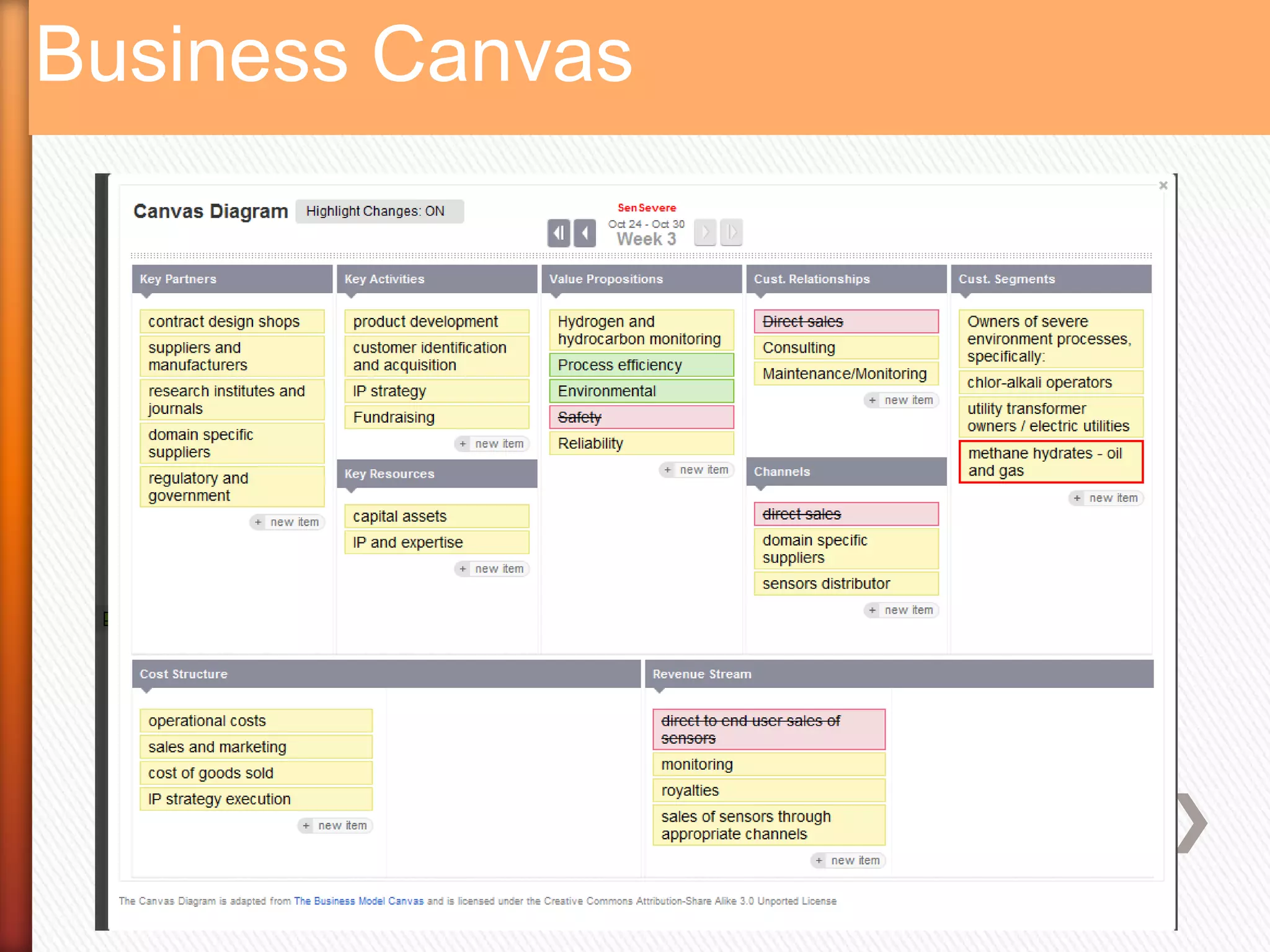Click 'royalties' item
This screenshot has height=952, width=1270.
point(769,790)
